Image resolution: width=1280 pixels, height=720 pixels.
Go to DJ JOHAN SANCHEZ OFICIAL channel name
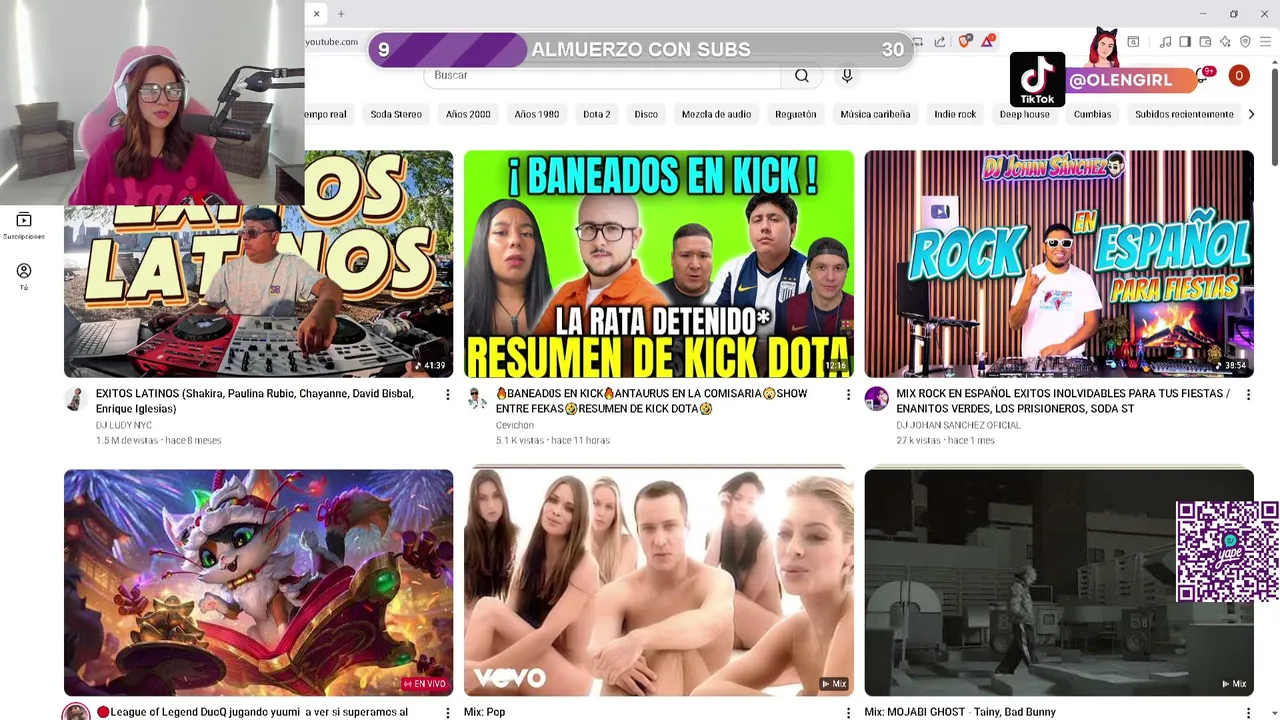(x=958, y=425)
